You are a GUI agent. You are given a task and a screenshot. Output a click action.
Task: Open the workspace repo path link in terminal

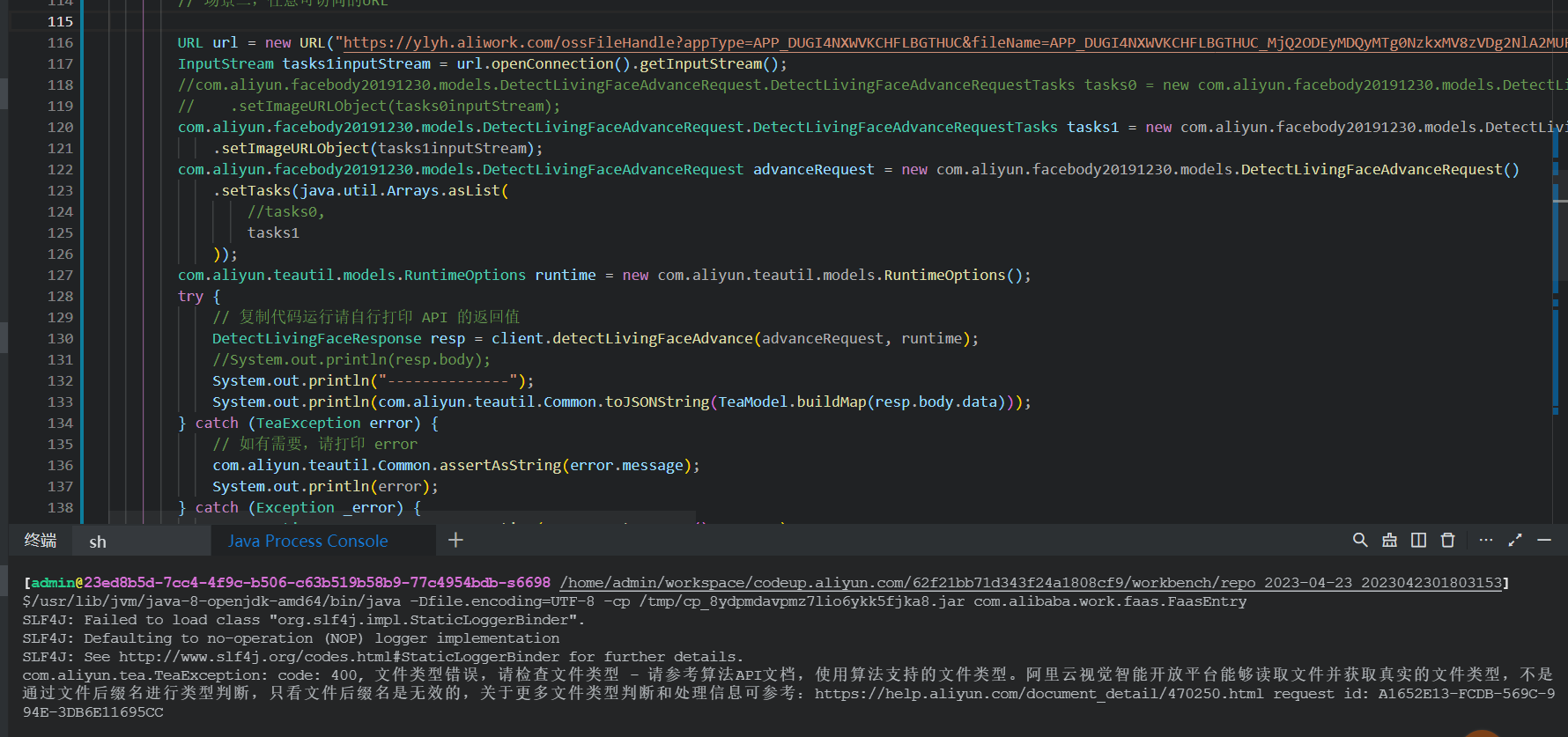pos(1032,583)
